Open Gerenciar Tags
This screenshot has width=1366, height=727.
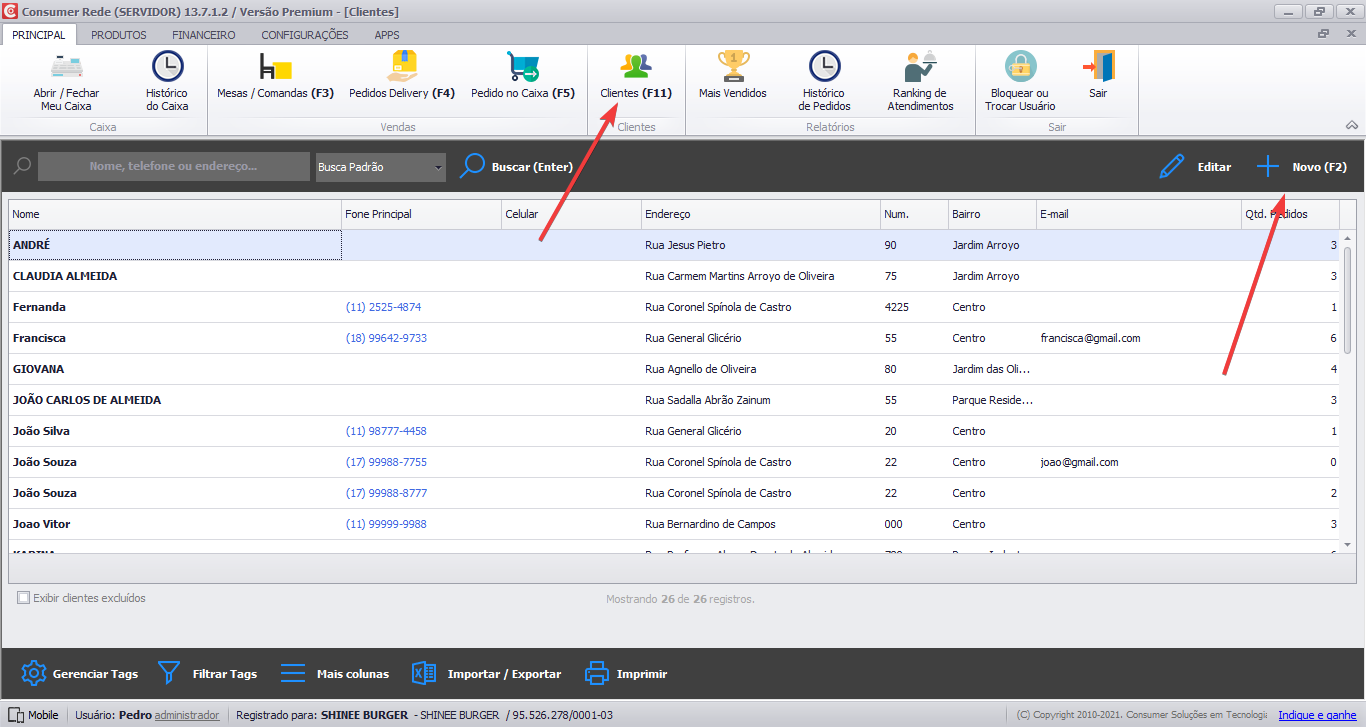[x=79, y=673]
